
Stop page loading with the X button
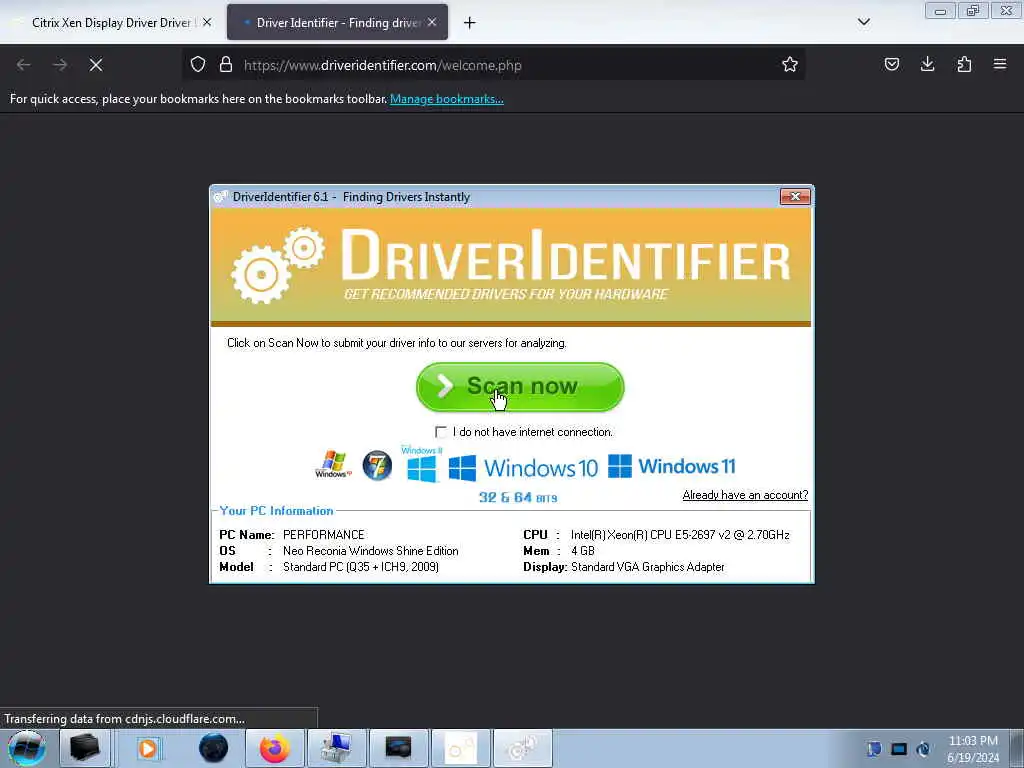(96, 65)
